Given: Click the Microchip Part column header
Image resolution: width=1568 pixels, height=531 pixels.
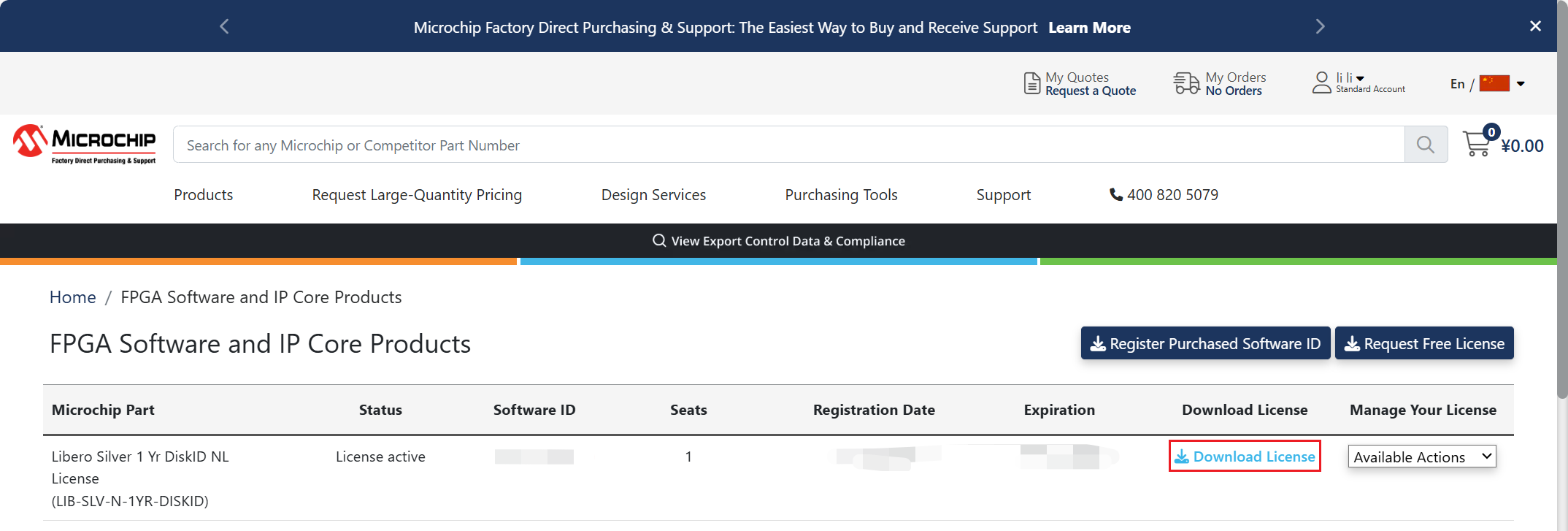Looking at the screenshot, I should 103,410.
